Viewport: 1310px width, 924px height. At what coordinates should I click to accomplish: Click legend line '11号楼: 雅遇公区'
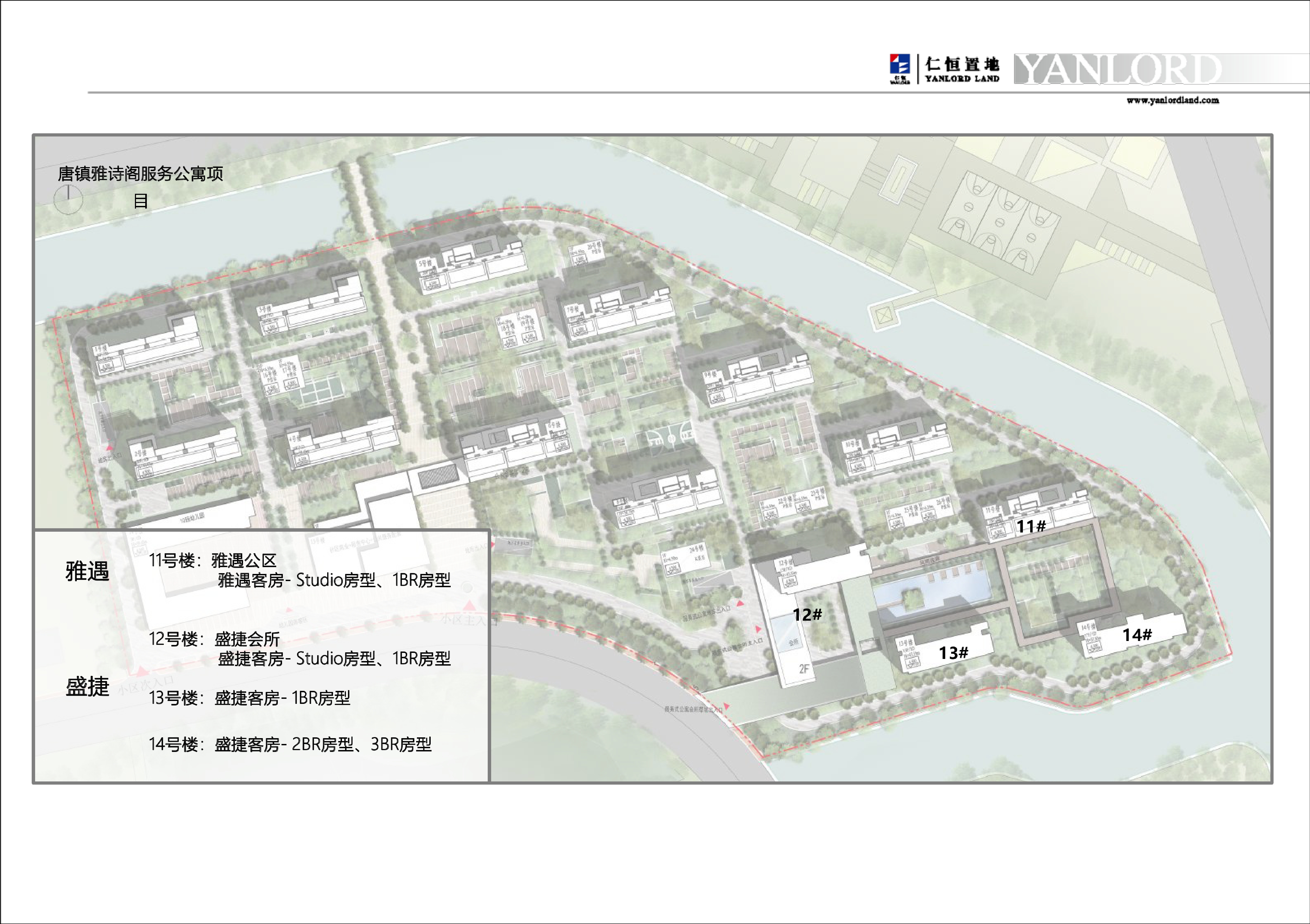point(213,560)
